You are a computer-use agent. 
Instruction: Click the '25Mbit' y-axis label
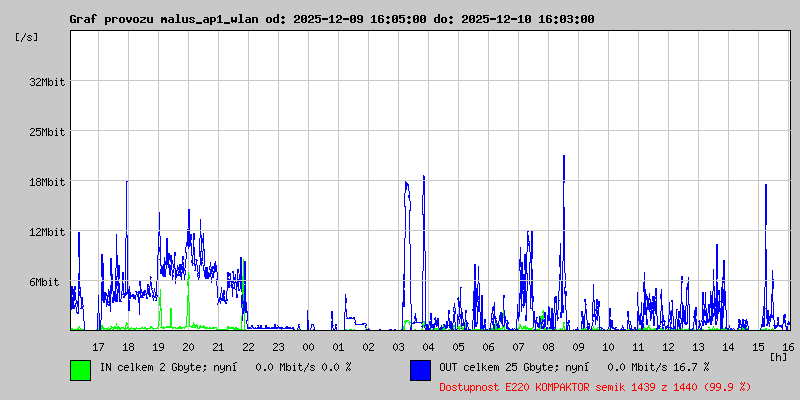point(47,132)
